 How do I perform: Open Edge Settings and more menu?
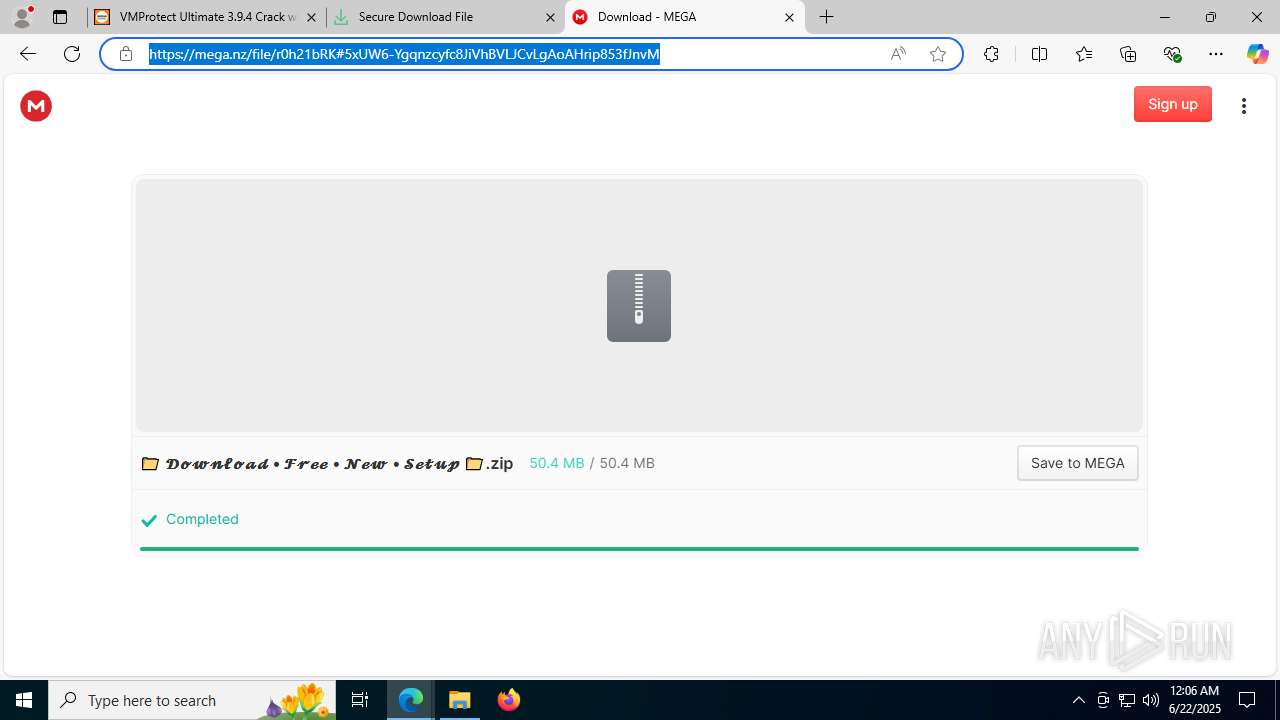click(1216, 54)
